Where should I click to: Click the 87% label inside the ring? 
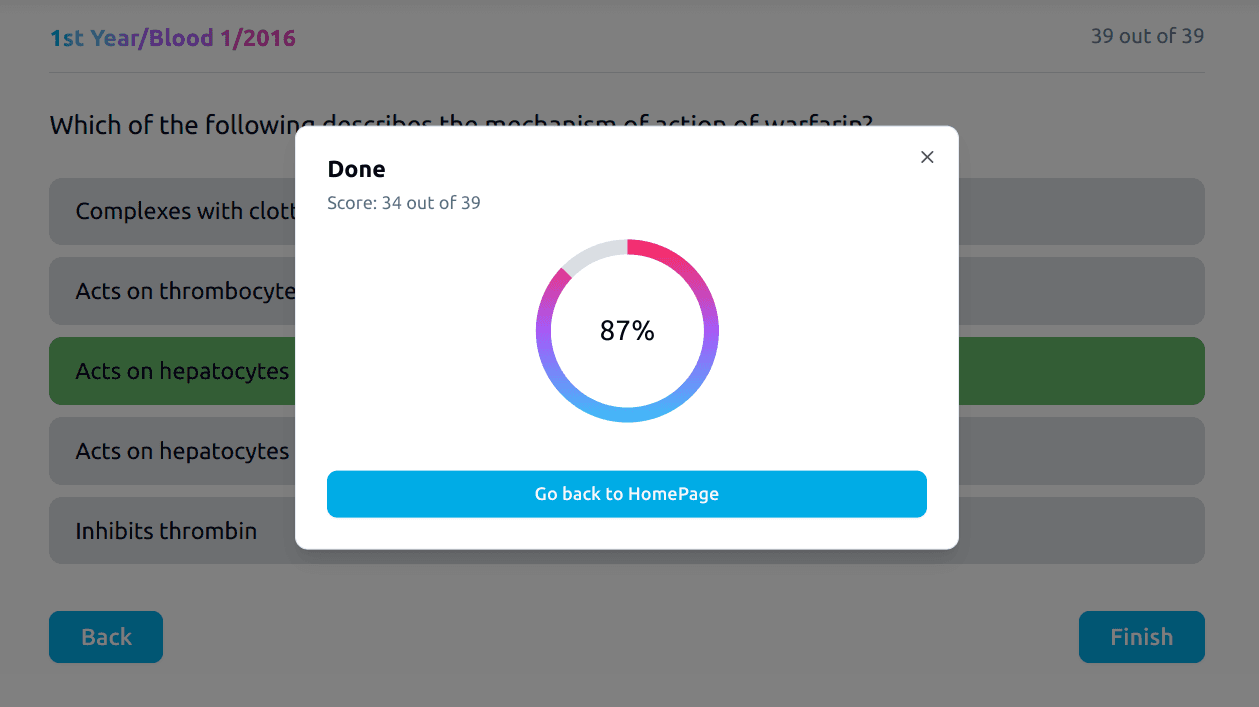(627, 331)
